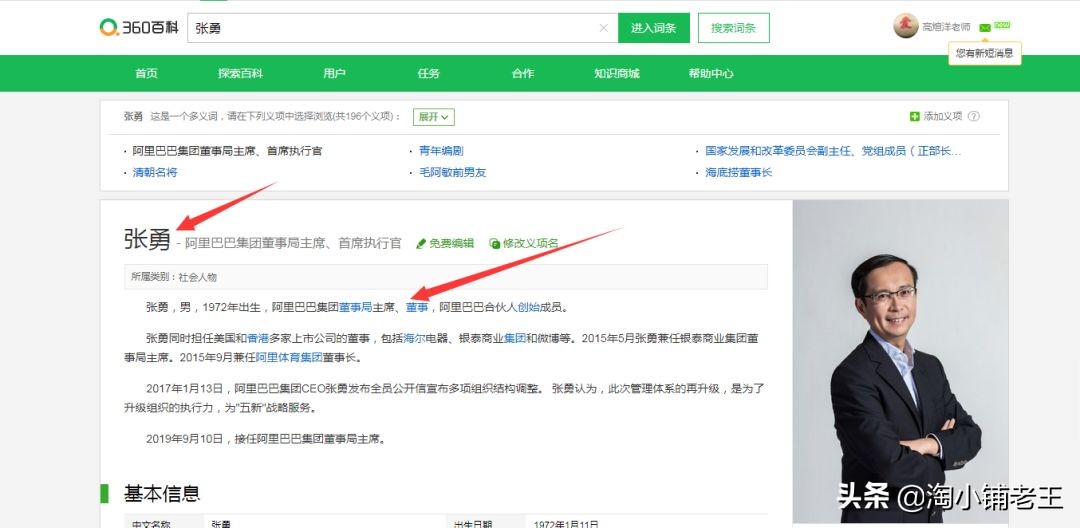Select the 青年编剧 disambiguation link
Image resolution: width=1080 pixels, height=528 pixels.
pos(441,151)
